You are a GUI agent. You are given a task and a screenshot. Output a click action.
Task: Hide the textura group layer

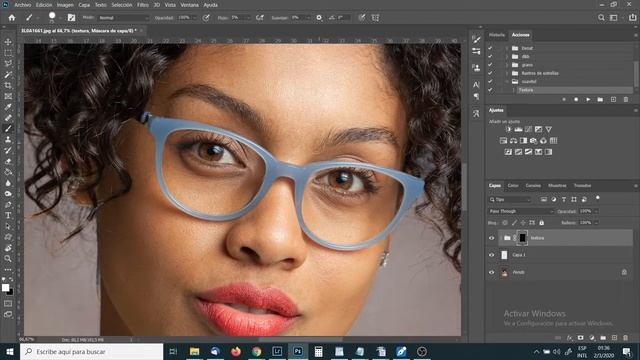tap(492, 238)
